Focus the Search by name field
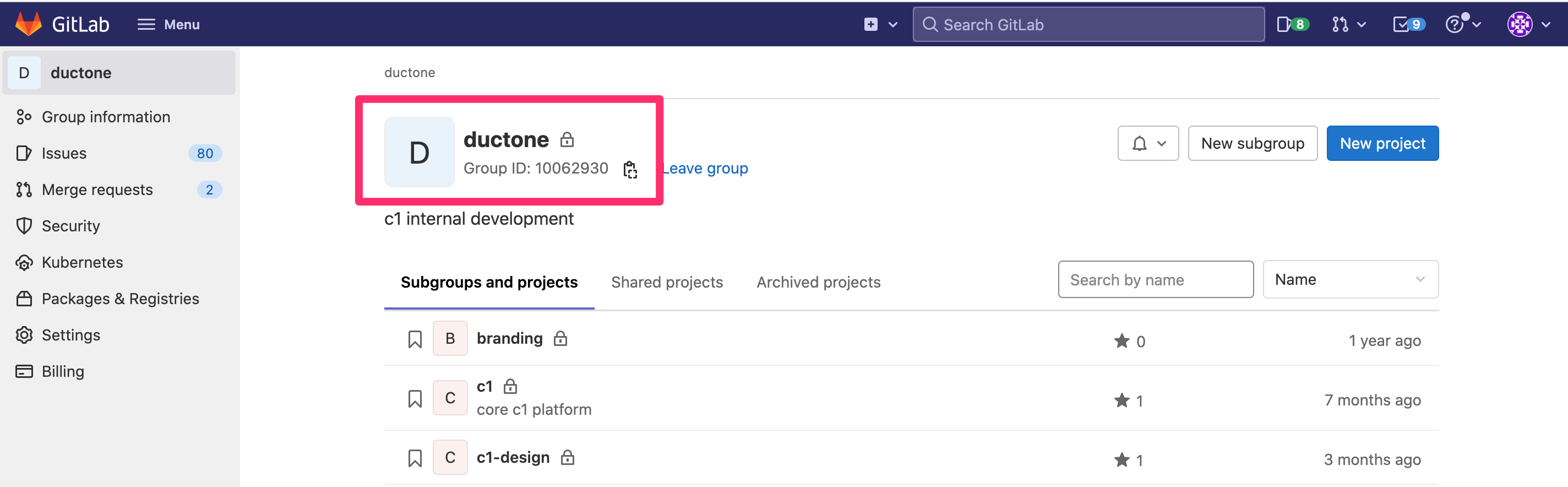This screenshot has height=487, width=1568. (x=1155, y=279)
